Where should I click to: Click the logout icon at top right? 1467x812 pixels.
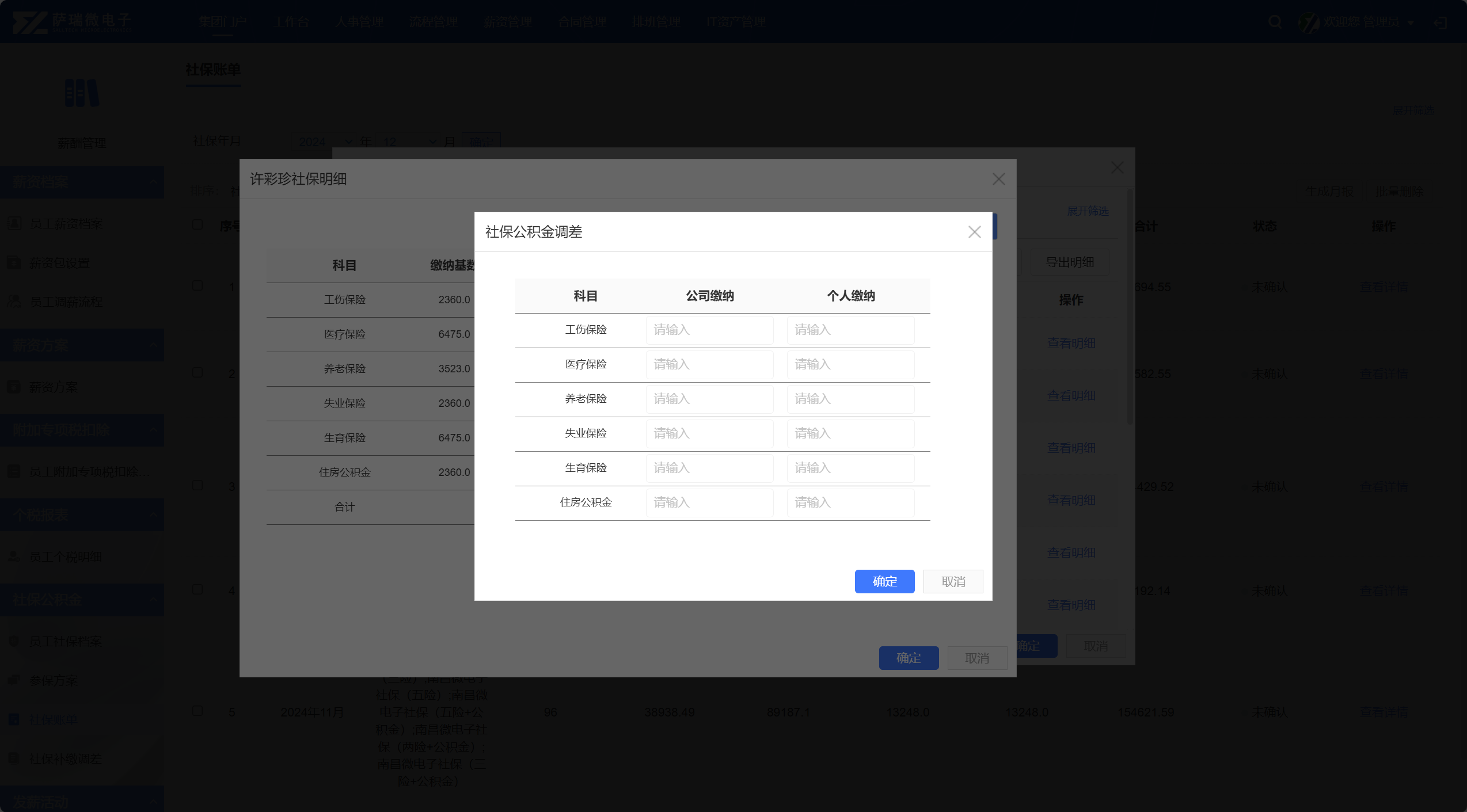point(1440,22)
